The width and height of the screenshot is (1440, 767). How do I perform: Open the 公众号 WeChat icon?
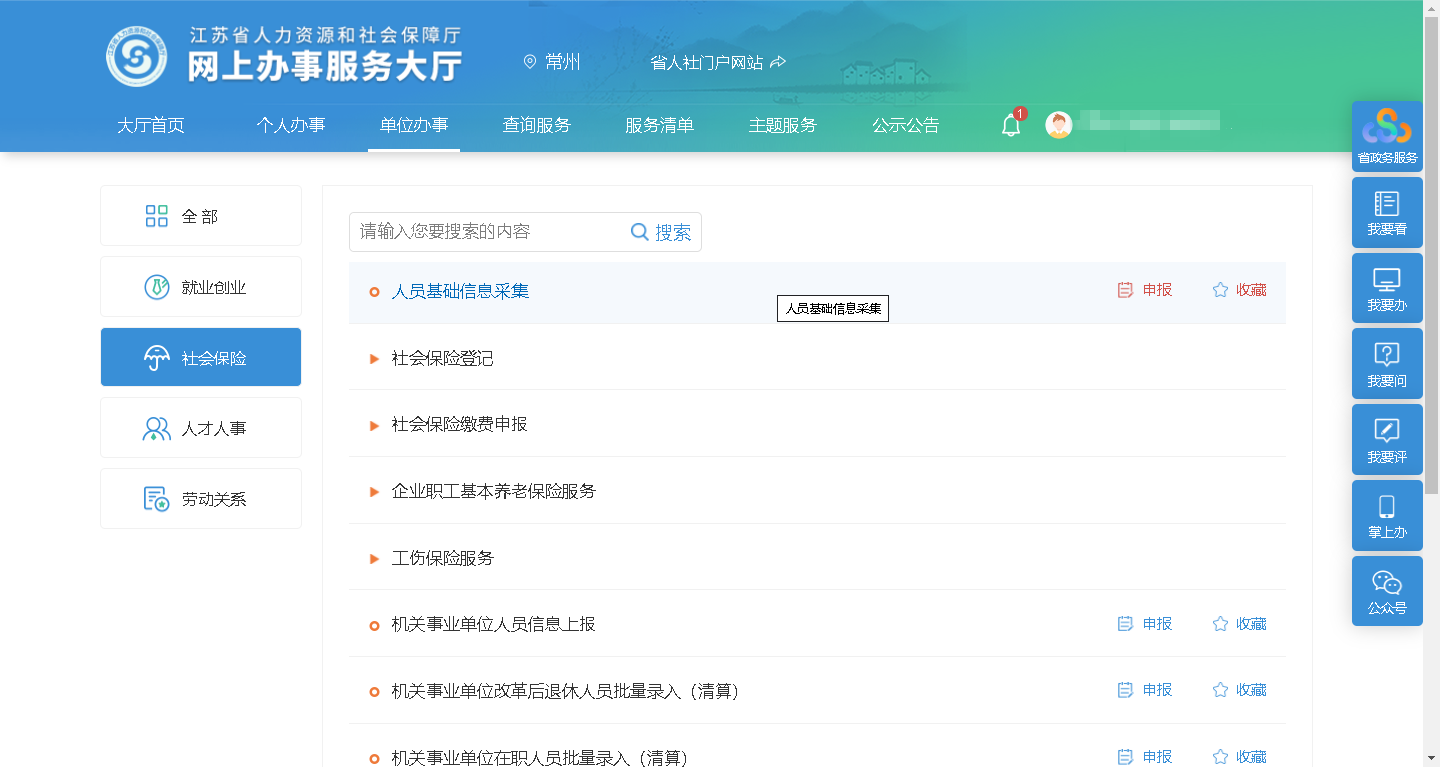point(1386,591)
